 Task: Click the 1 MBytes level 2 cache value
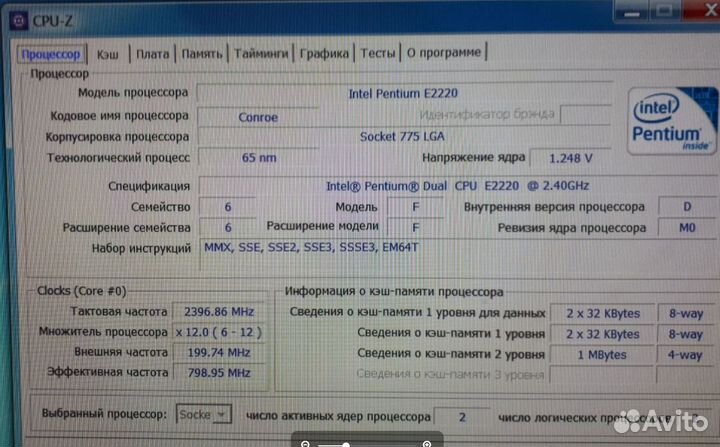(x=602, y=355)
